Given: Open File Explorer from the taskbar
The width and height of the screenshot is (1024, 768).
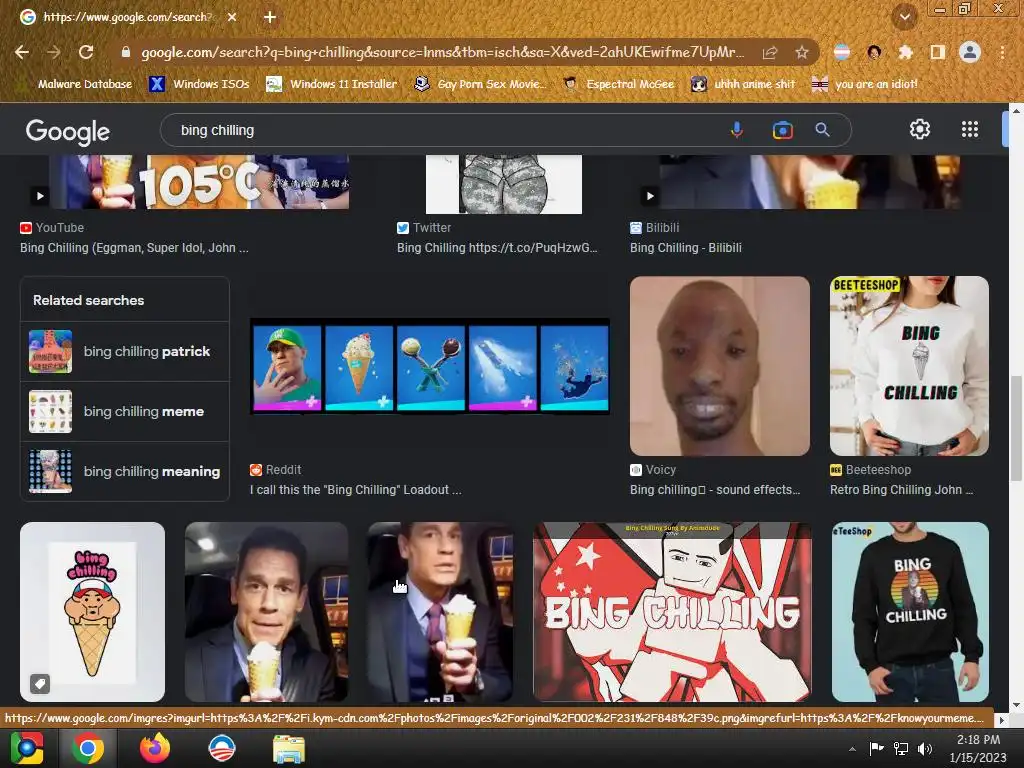Looking at the screenshot, I should [288, 748].
